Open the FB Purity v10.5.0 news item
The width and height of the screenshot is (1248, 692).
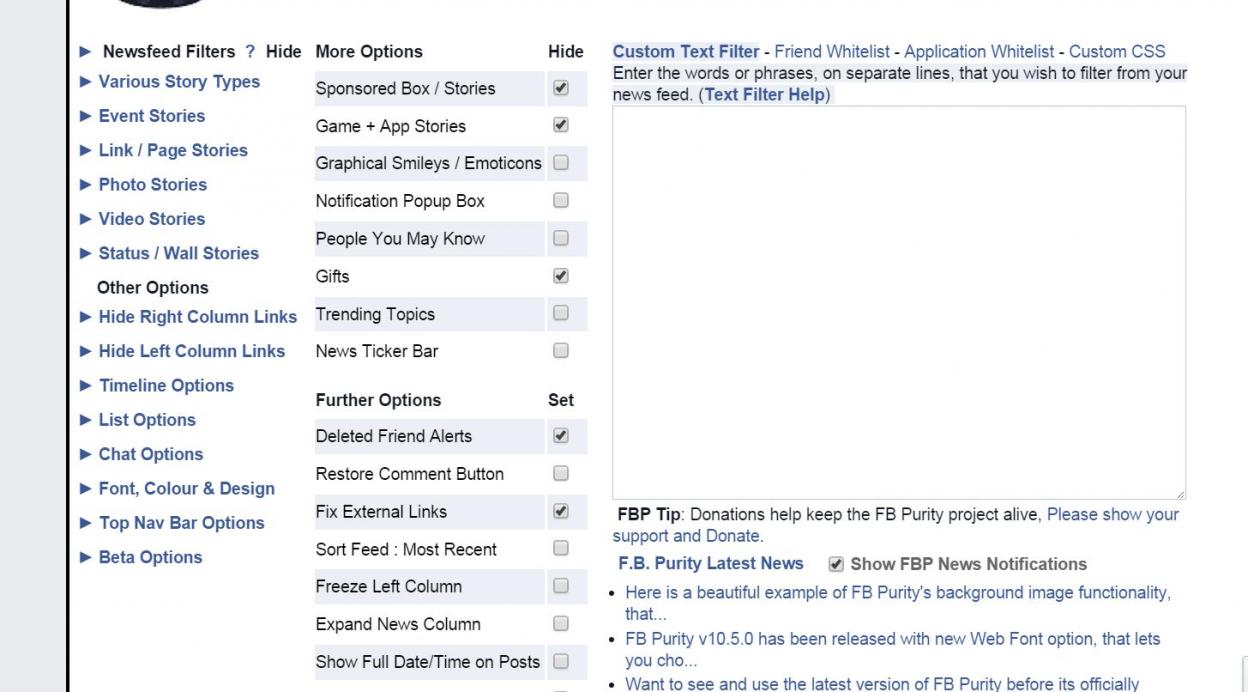click(892, 647)
